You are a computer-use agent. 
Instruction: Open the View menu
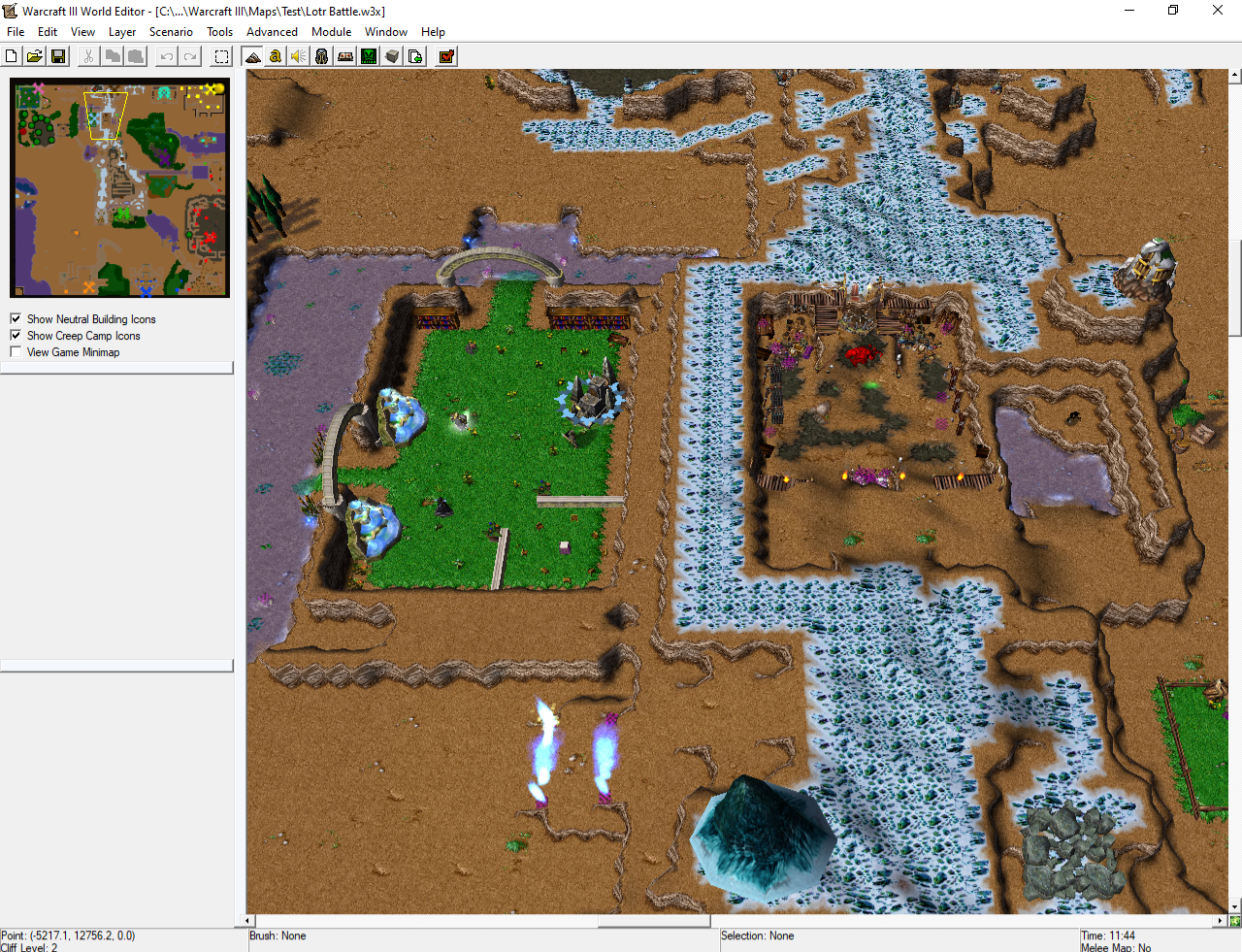tap(82, 32)
